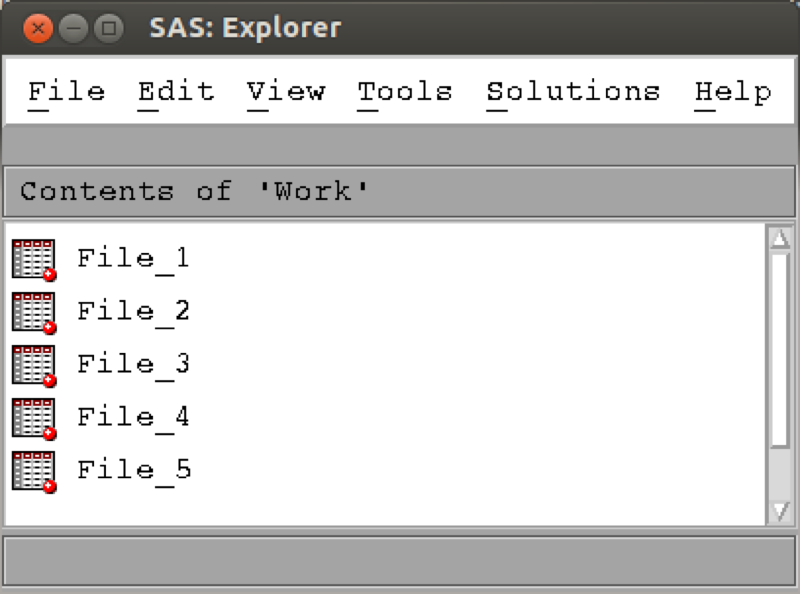Open the Edit menu
The image size is (800, 594).
coord(177,93)
